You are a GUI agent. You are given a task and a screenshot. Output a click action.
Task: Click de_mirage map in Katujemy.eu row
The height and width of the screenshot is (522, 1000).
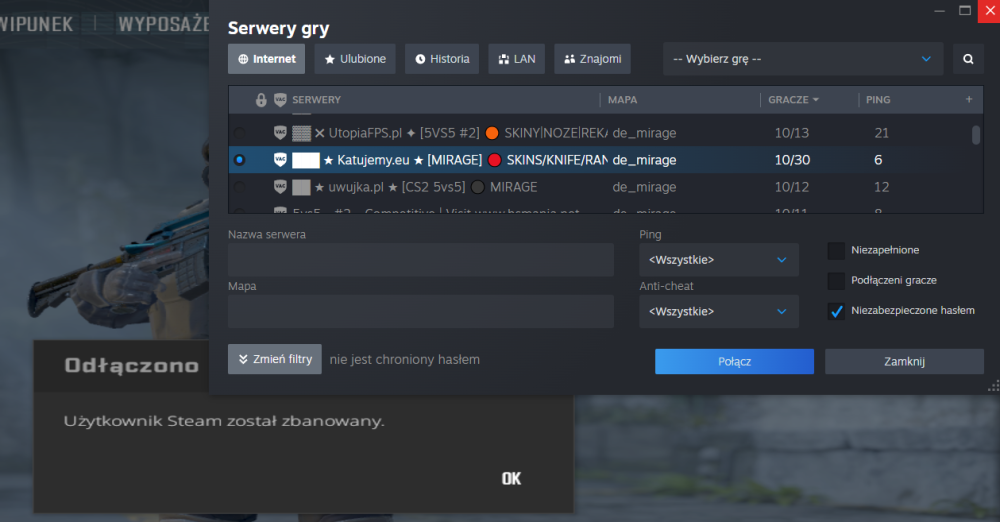(x=644, y=160)
